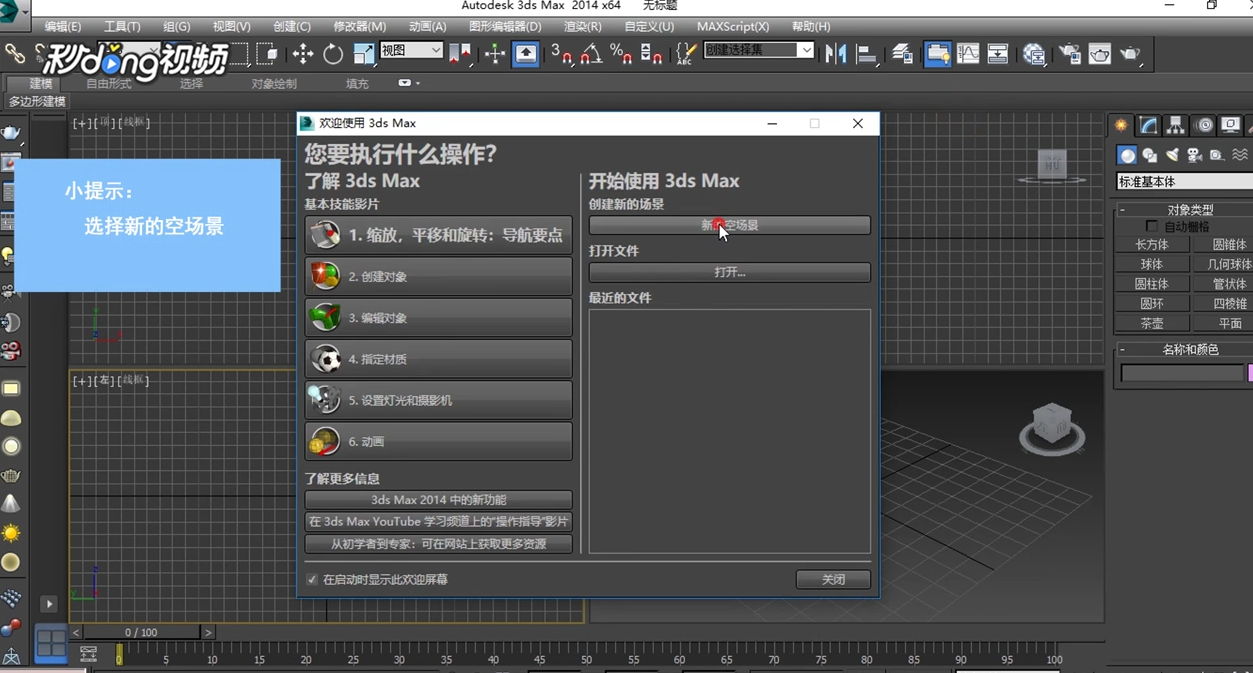This screenshot has height=673, width=1253.
Task: Select the Shapes category icon
Action: [1150, 155]
